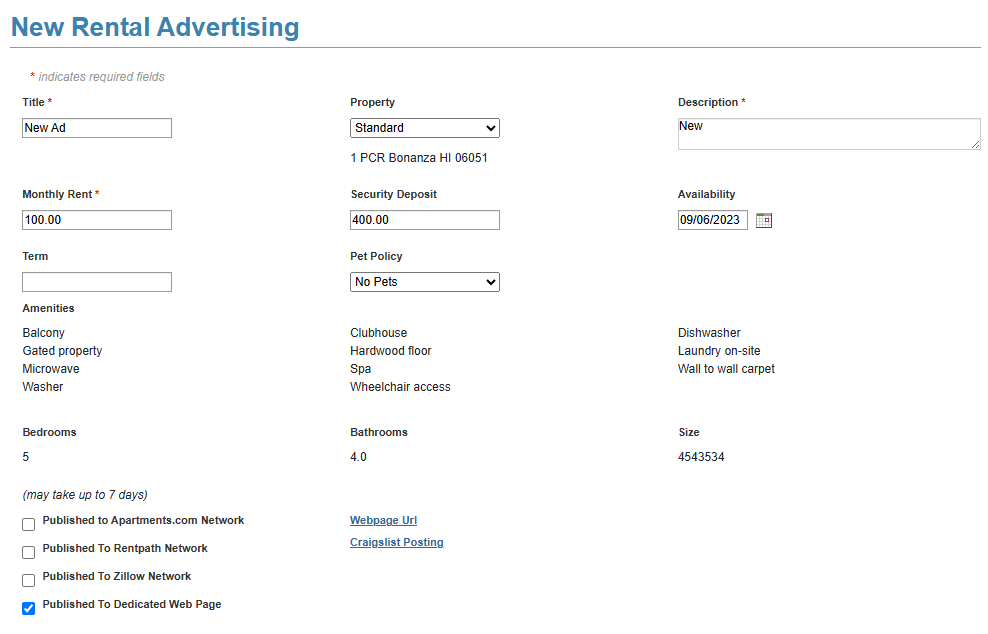988x634 pixels.
Task: Focus the empty Term field
Action: coord(96,282)
